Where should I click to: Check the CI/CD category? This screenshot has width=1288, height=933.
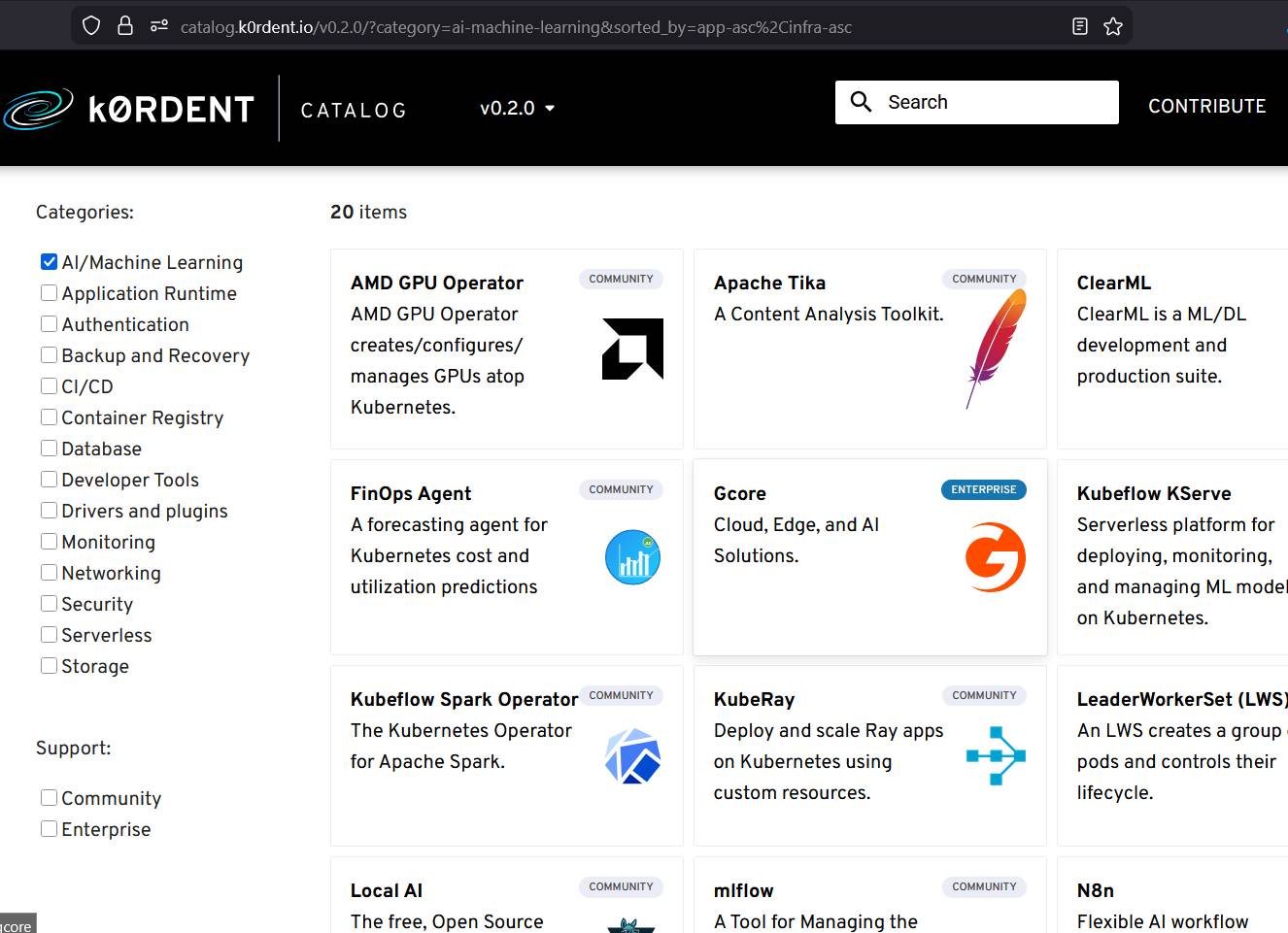click(x=49, y=385)
